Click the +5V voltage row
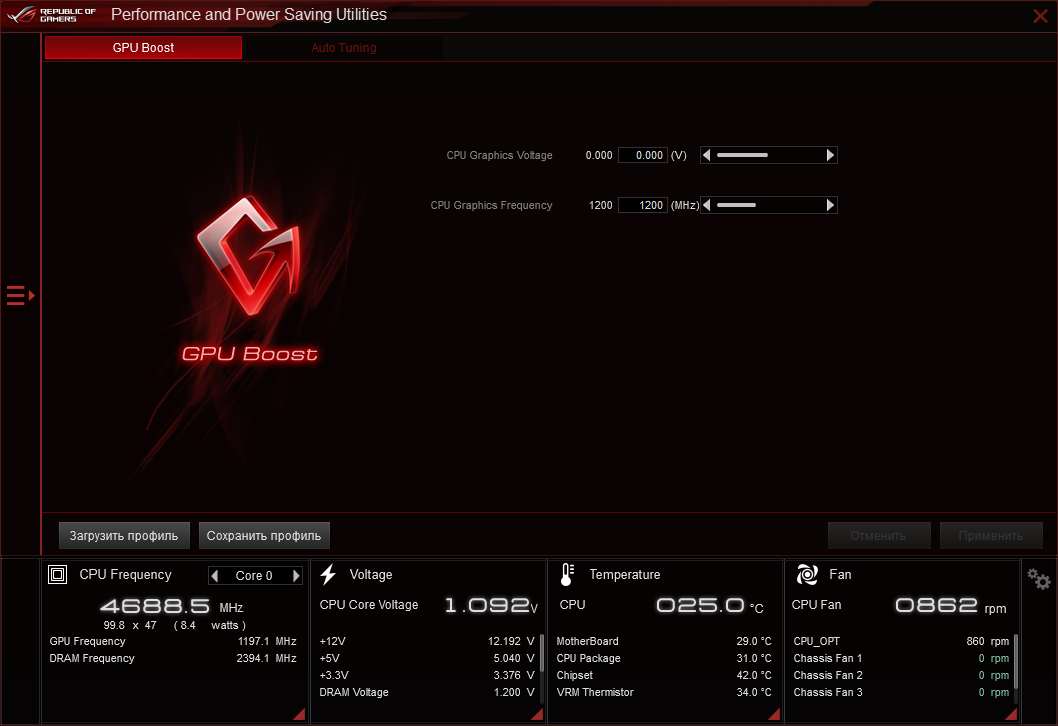The height and width of the screenshot is (726, 1058). (x=427, y=659)
